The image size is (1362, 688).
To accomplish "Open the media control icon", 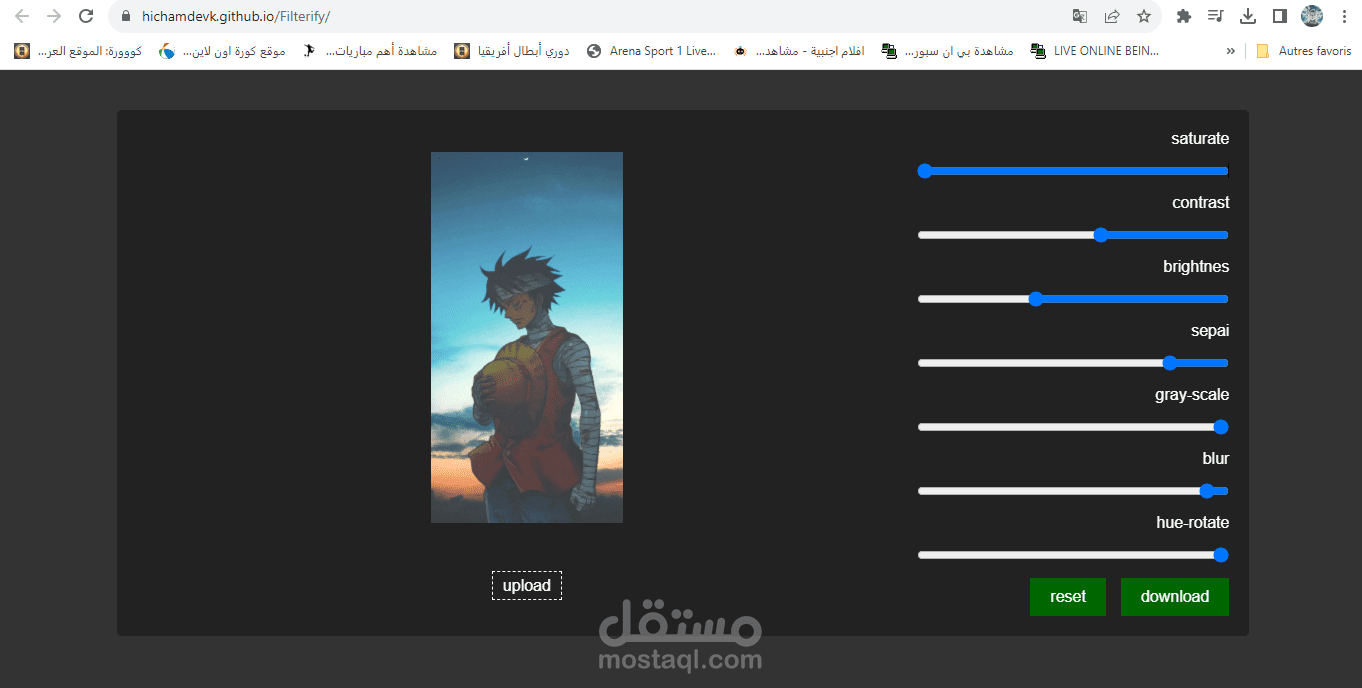I will (x=1216, y=16).
